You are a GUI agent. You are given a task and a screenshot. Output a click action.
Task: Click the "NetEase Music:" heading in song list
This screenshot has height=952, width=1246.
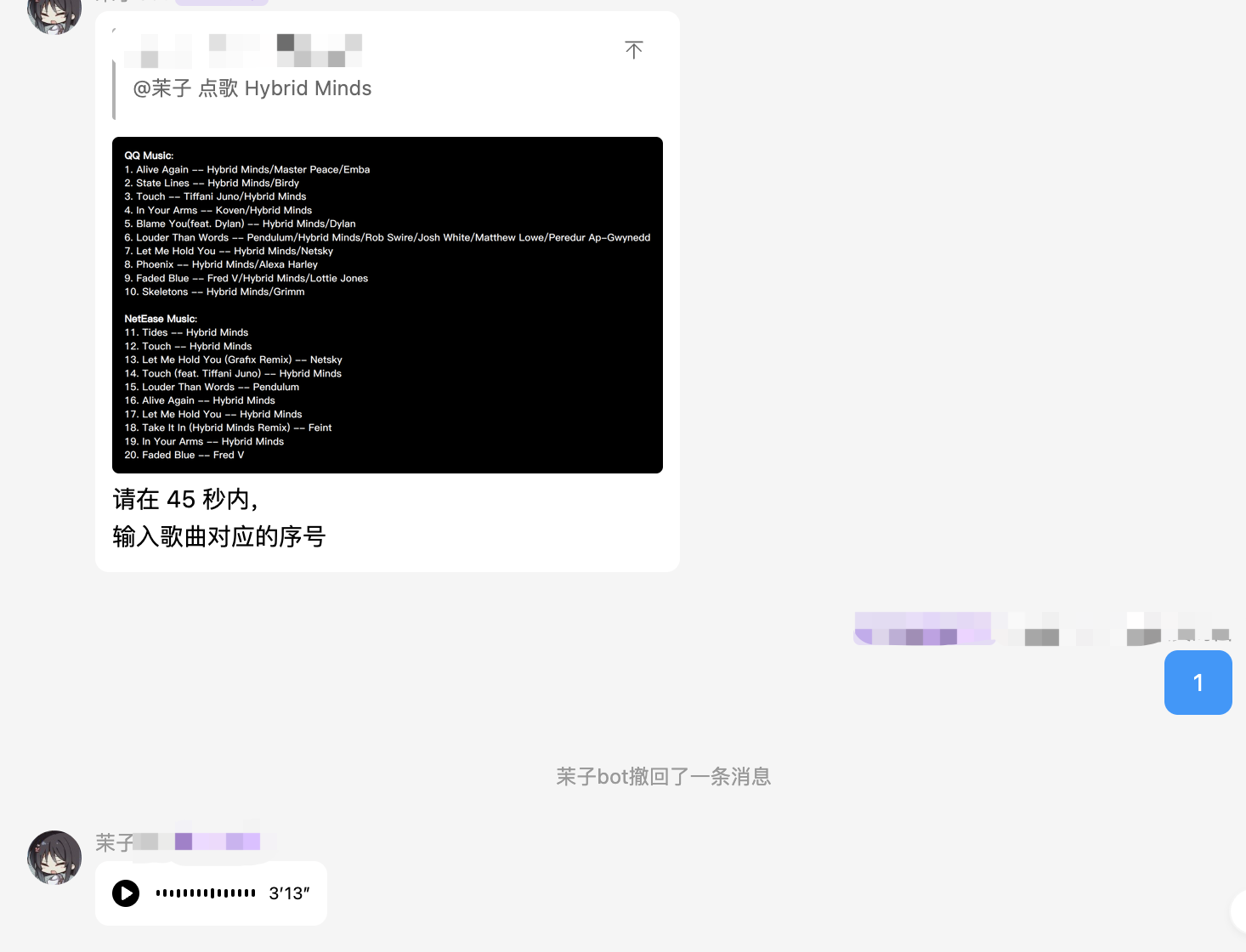161,319
